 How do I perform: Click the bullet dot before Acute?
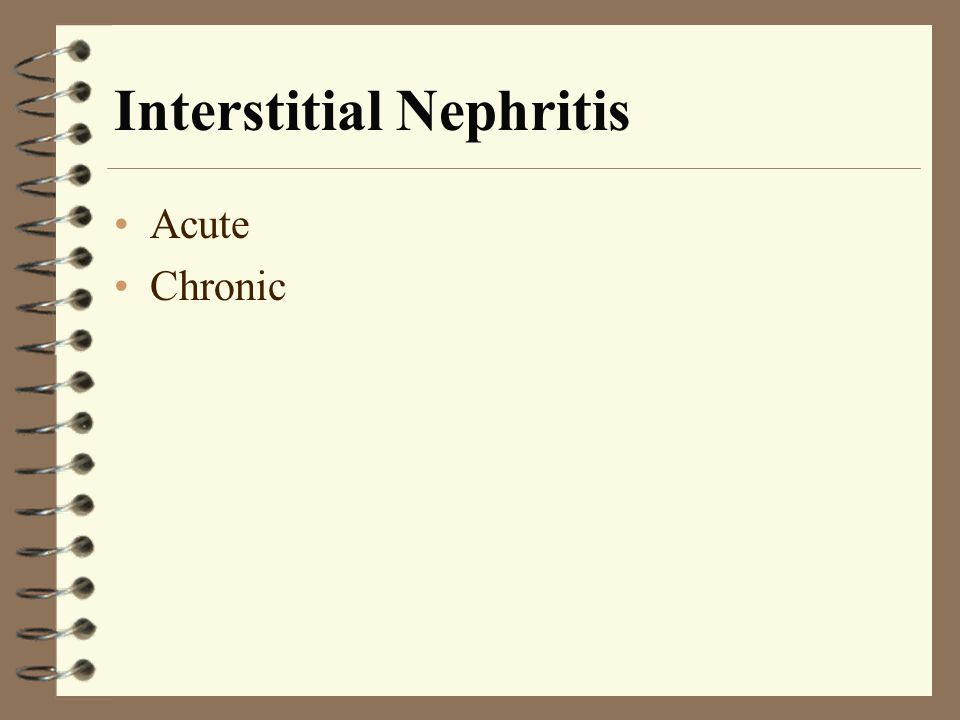pos(121,224)
